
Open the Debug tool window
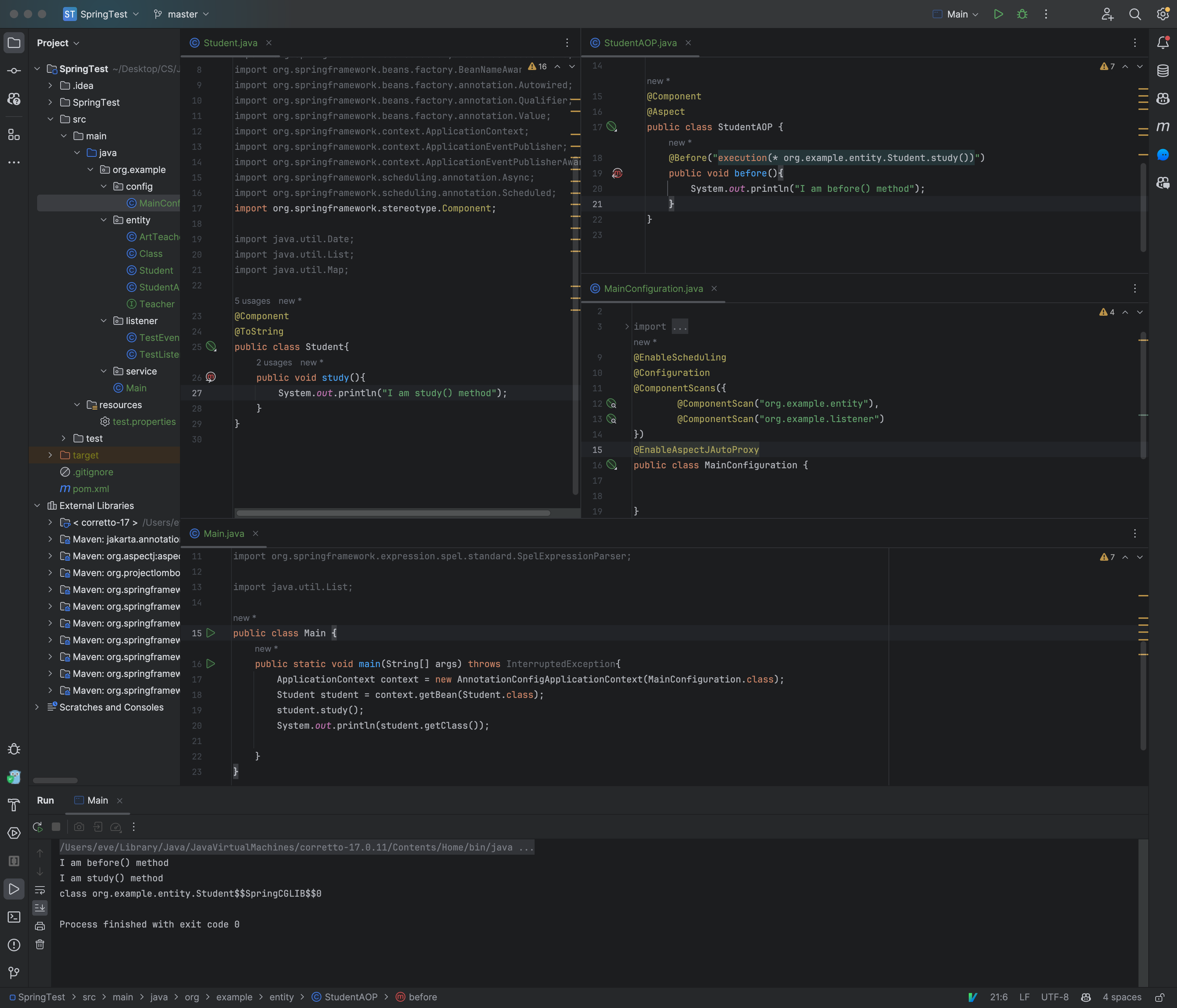tap(14, 749)
